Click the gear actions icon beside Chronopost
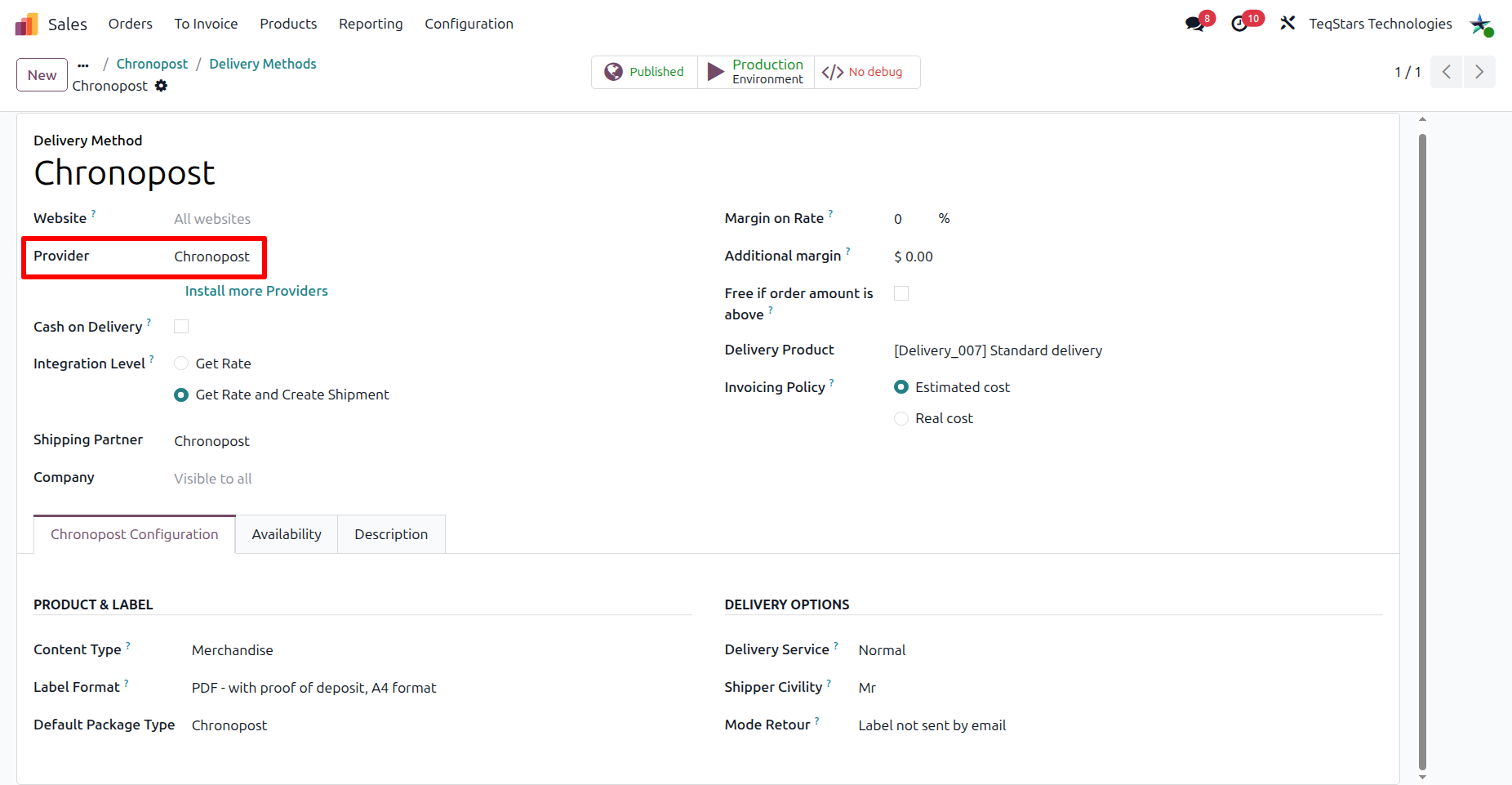 click(161, 86)
